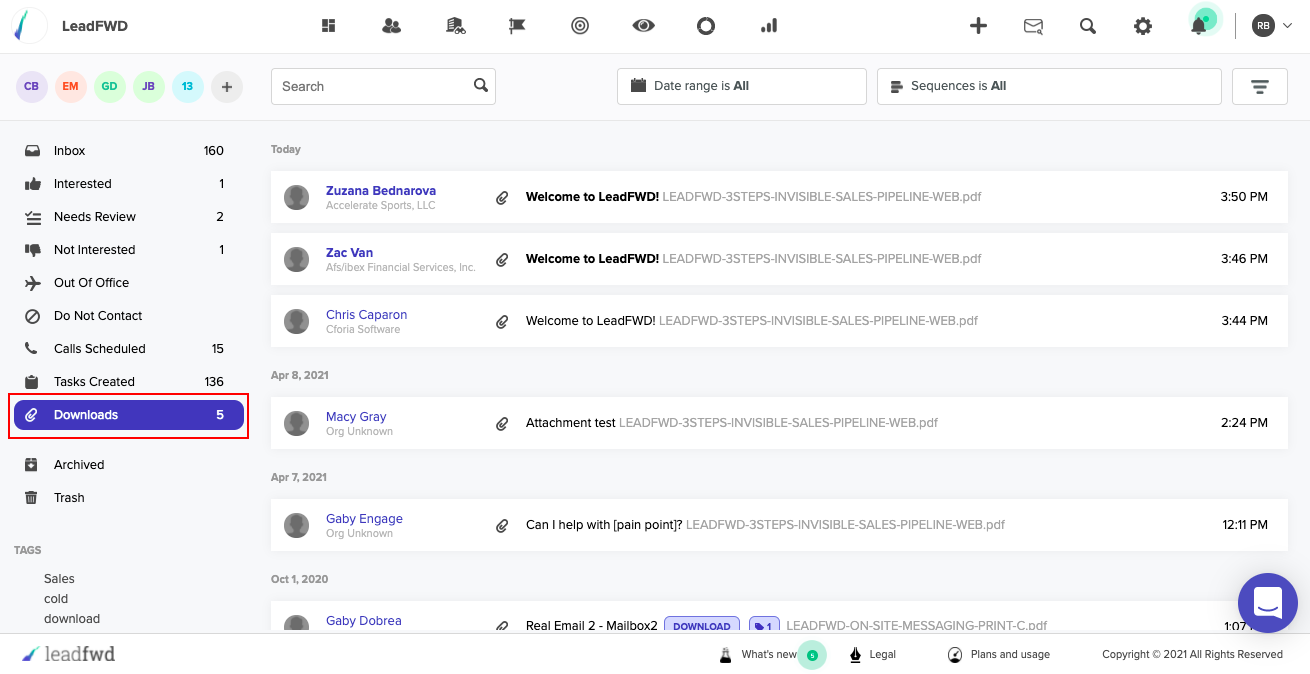Open Zuzana Bednarova contact link

pyautogui.click(x=380, y=190)
